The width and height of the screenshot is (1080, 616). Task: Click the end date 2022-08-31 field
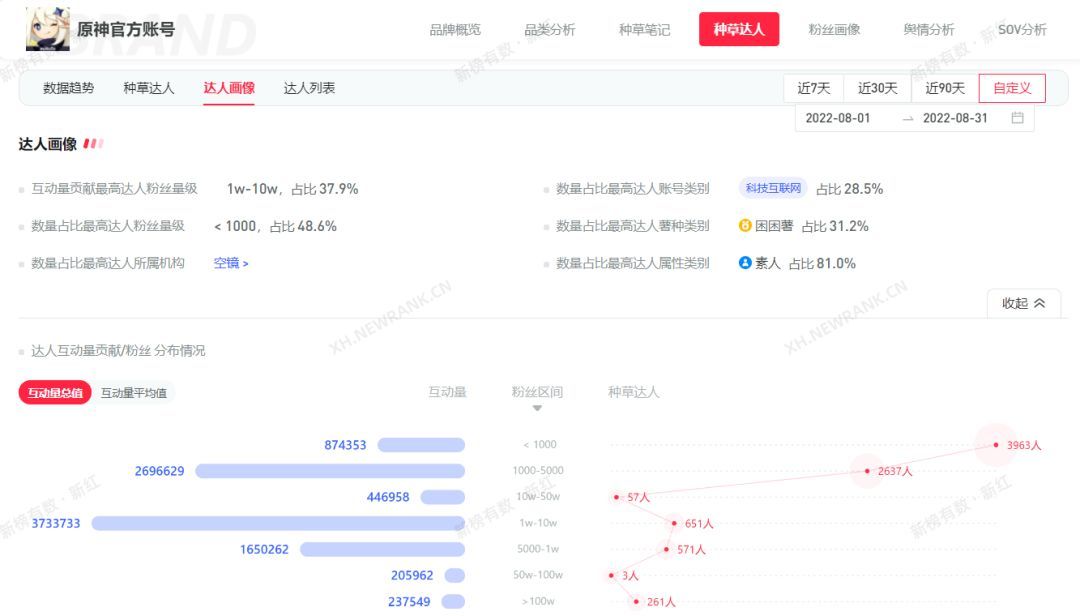point(955,118)
